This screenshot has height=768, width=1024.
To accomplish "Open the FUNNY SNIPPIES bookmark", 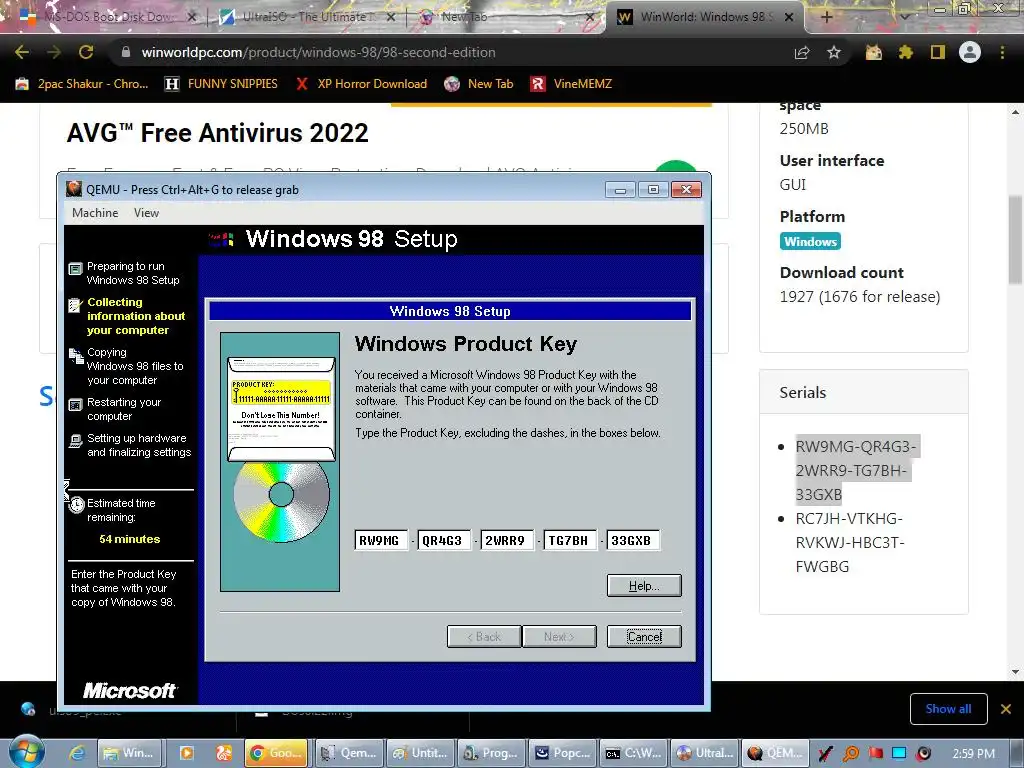I will [221, 84].
